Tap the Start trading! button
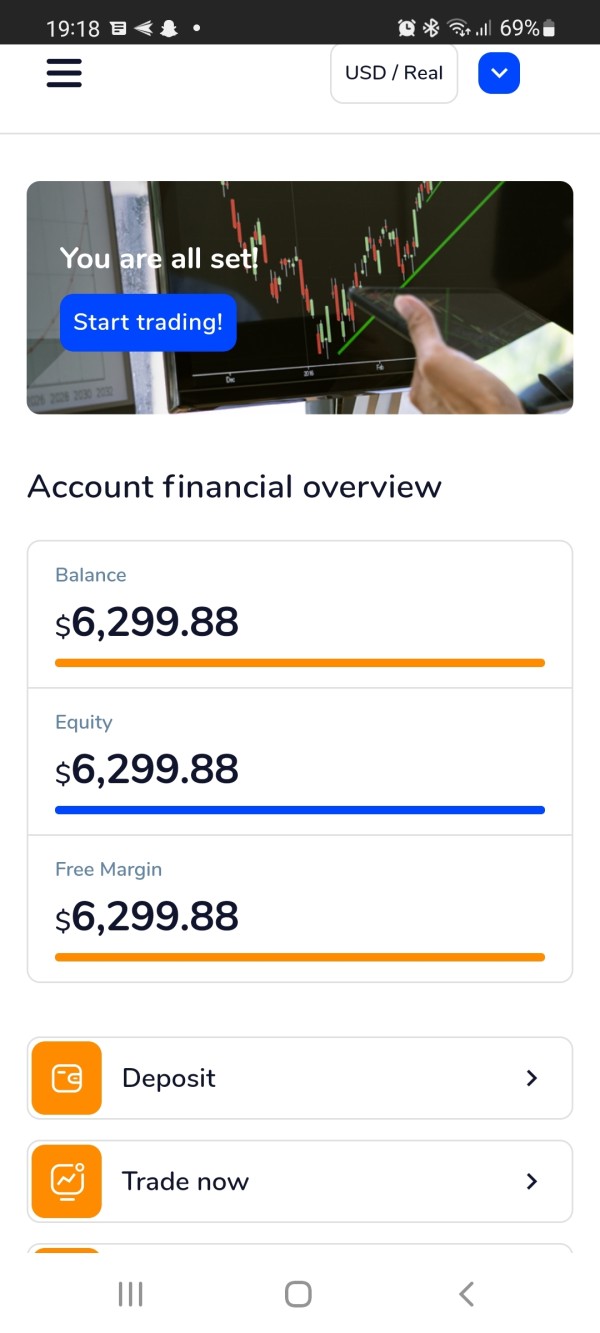Viewport: 600px width, 1333px height. coord(148,322)
